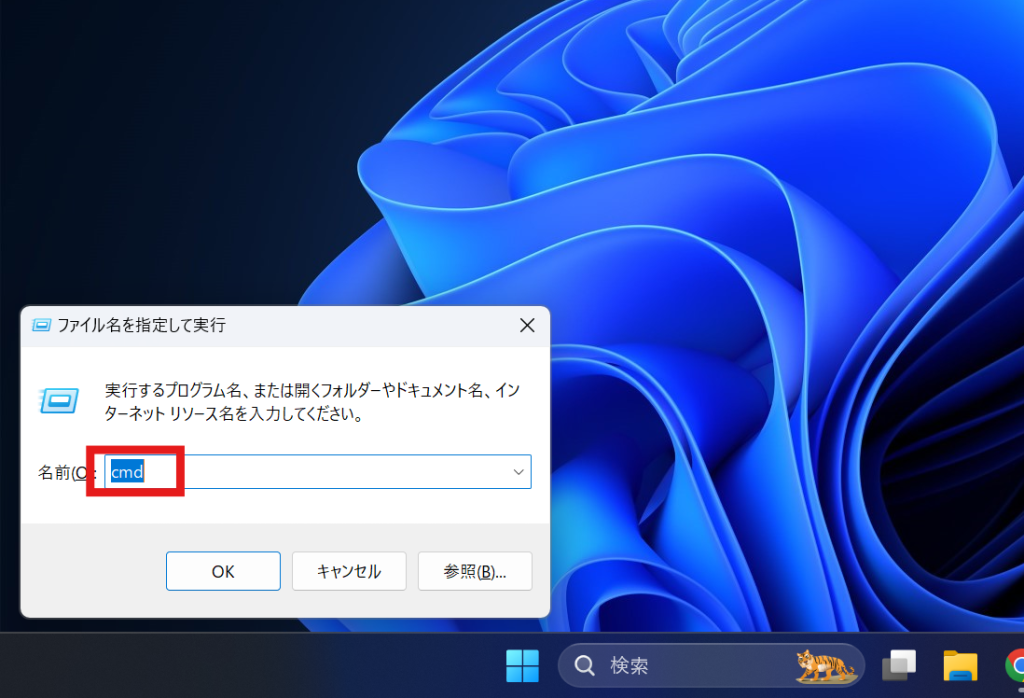Click the magnifier icon in taskbar search
Image resolution: width=1024 pixels, height=698 pixels.
[584, 666]
